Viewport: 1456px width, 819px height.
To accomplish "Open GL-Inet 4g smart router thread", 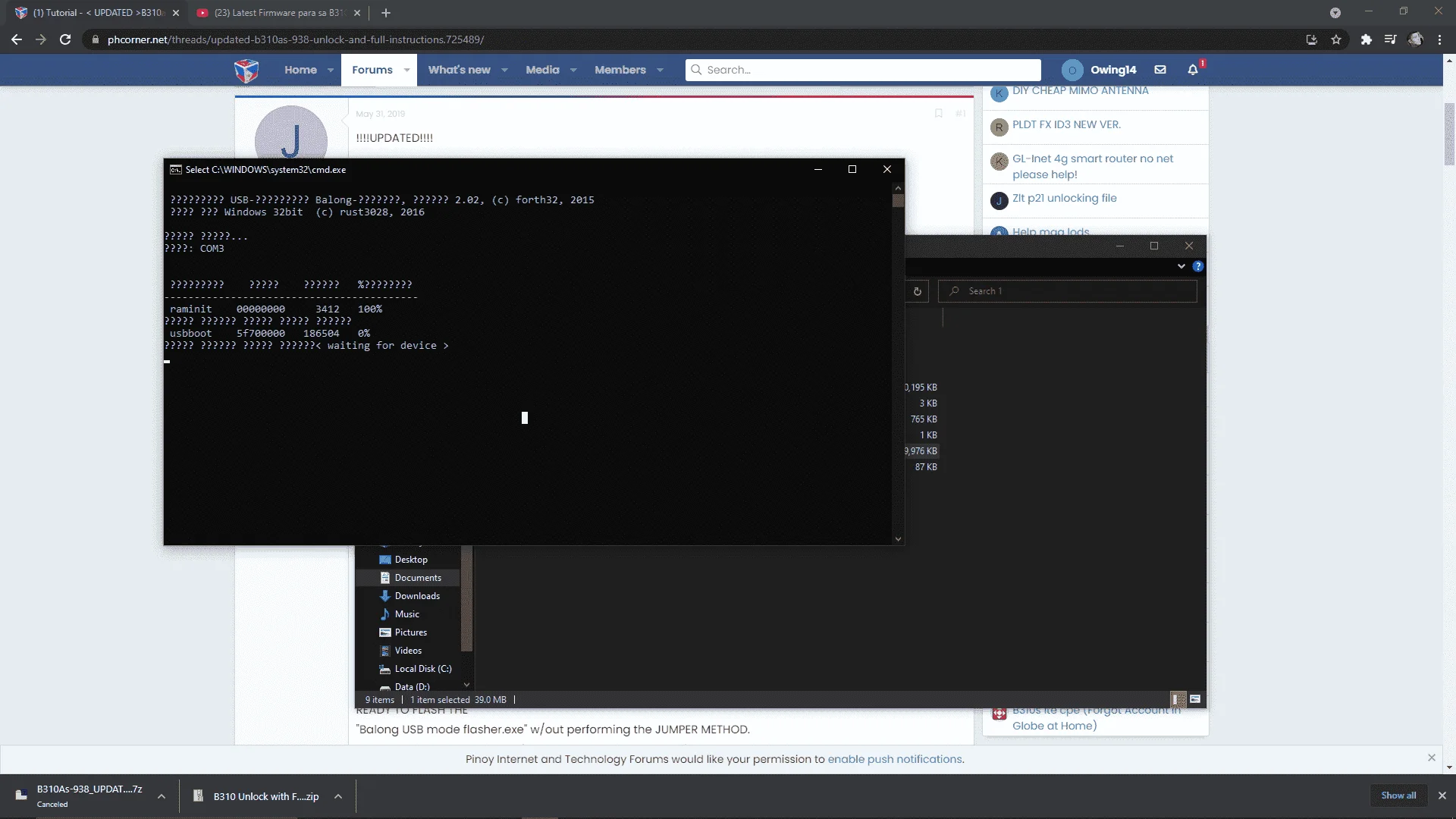I will point(1093,167).
